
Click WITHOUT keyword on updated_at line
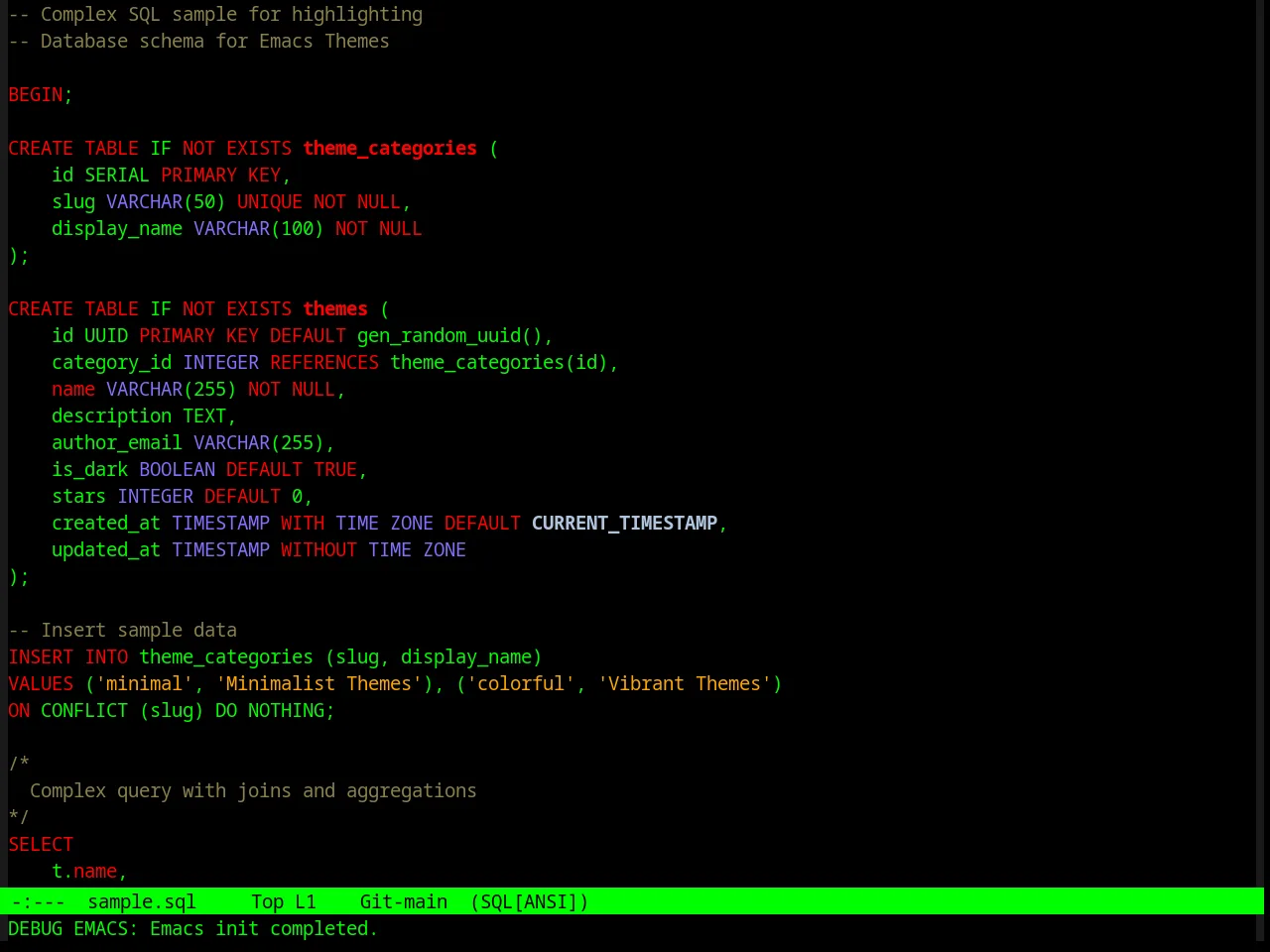(x=318, y=549)
